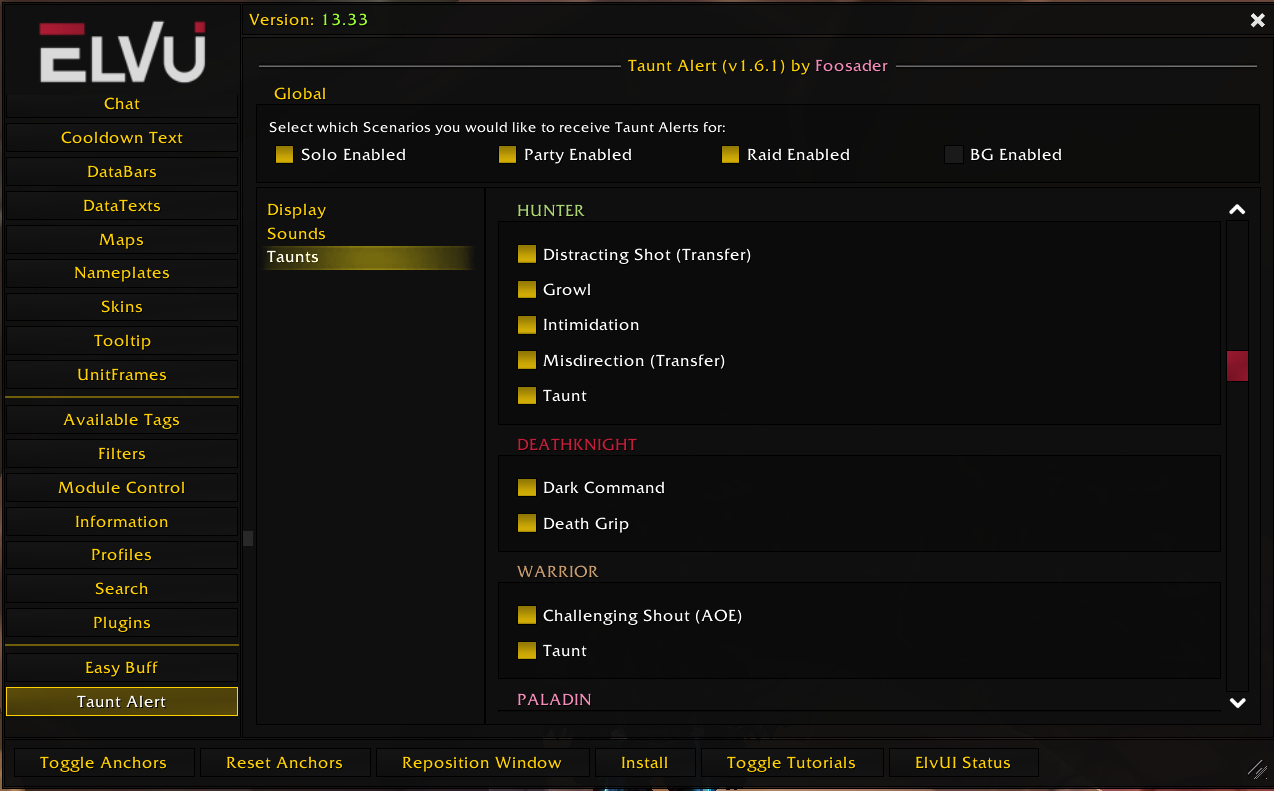Click the window resize grip icon
This screenshot has width=1274, height=791.
coord(1257,768)
